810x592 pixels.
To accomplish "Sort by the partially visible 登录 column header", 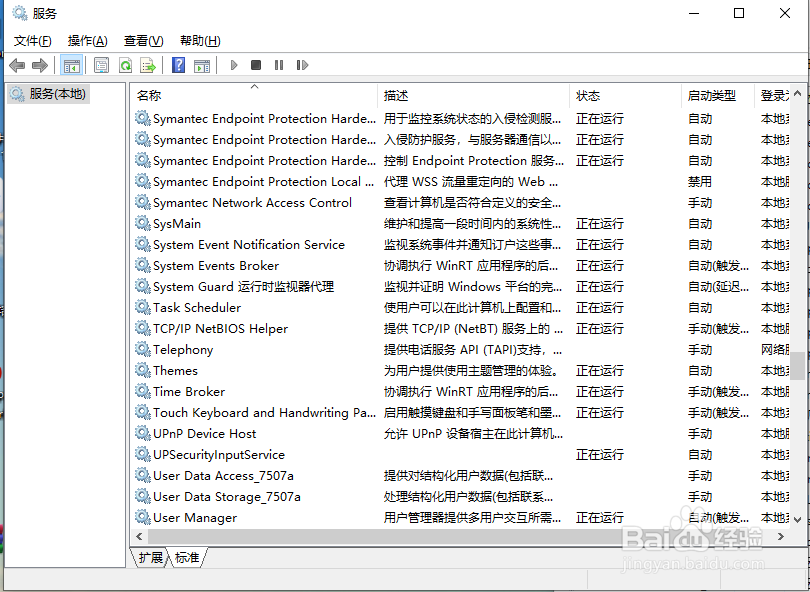I will point(773,96).
